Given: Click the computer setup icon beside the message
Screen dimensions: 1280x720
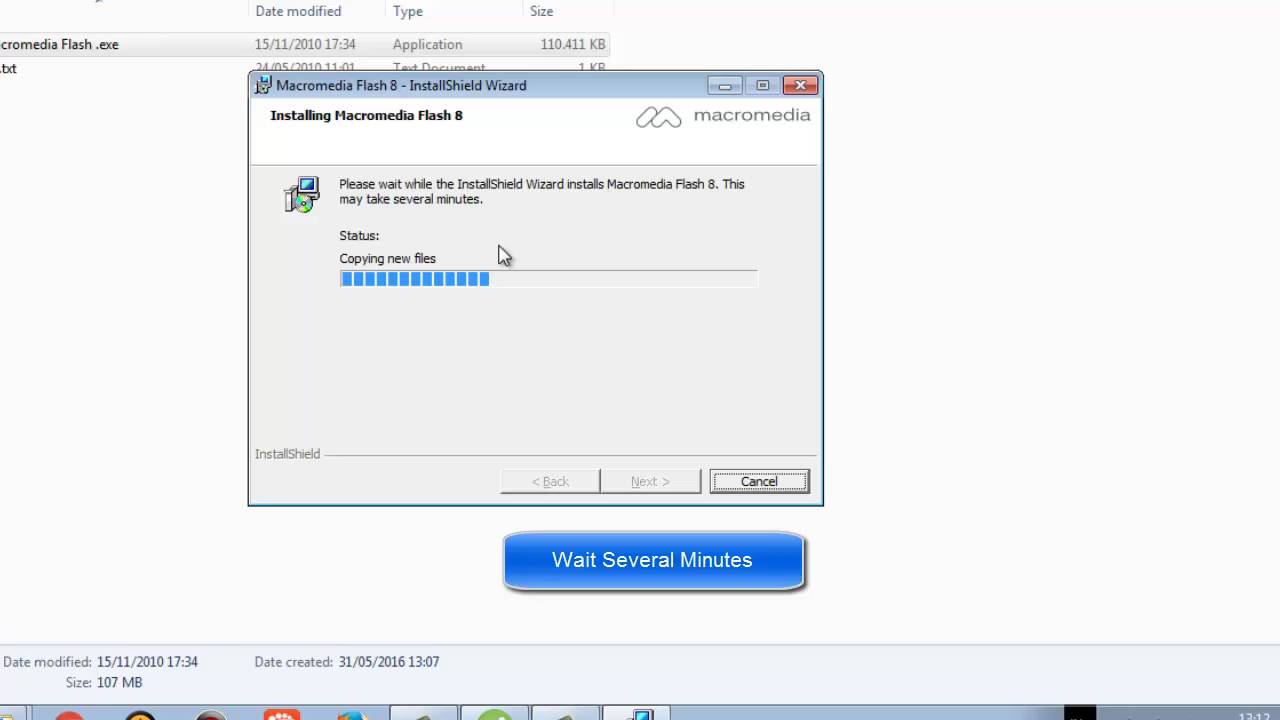Looking at the screenshot, I should click(x=301, y=194).
